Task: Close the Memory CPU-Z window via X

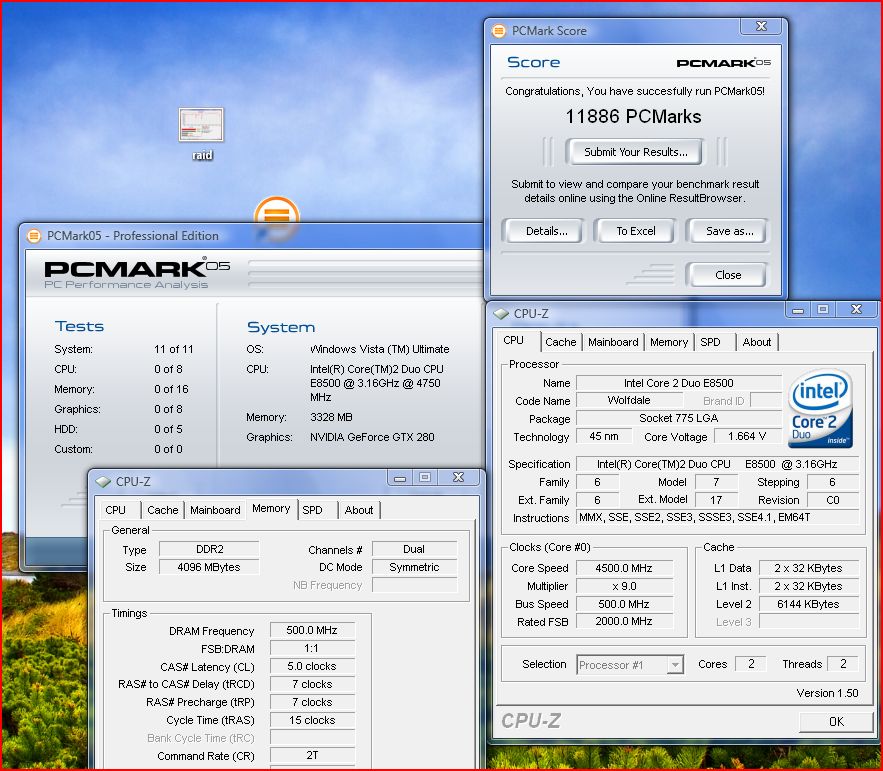Action: tap(458, 478)
